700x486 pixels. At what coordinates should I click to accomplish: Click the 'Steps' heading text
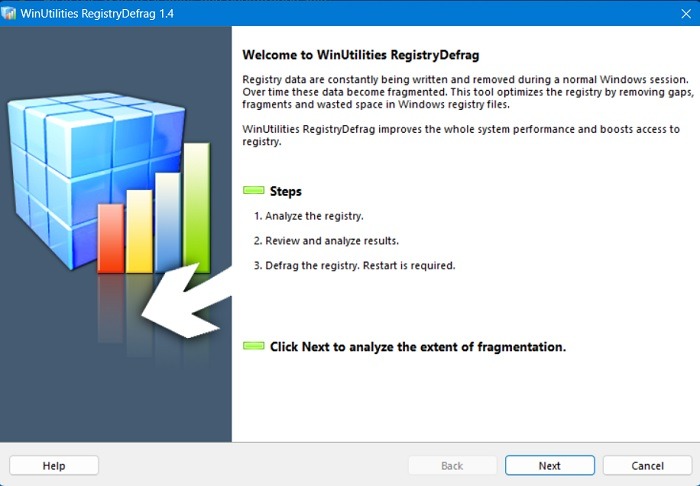click(286, 191)
